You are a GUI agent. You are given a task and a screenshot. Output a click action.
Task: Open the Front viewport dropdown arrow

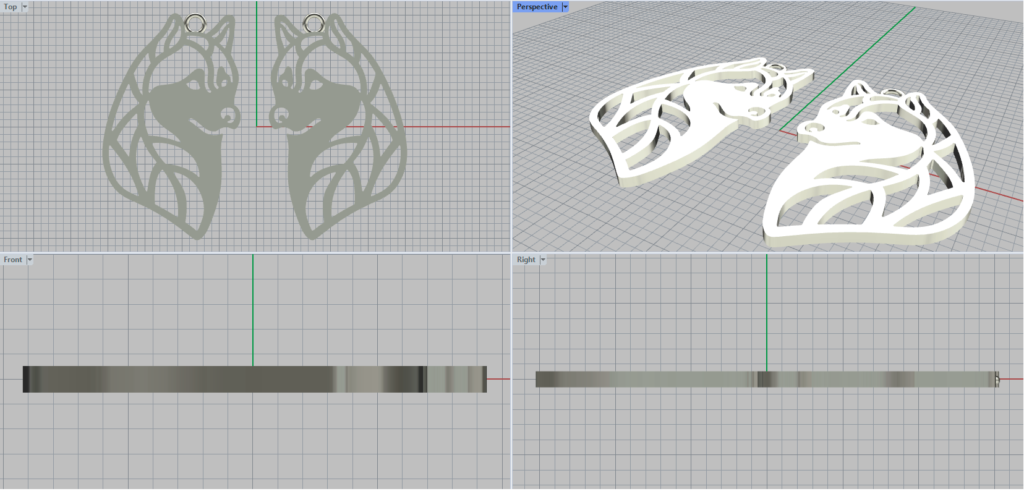coord(29,259)
